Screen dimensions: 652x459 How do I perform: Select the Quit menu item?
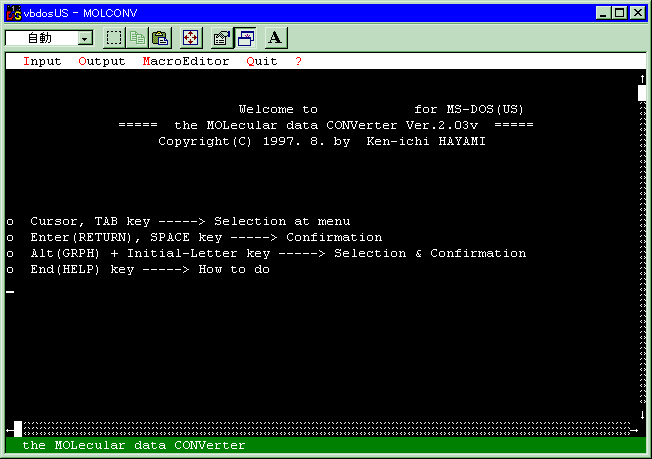pyautogui.click(x=262, y=61)
